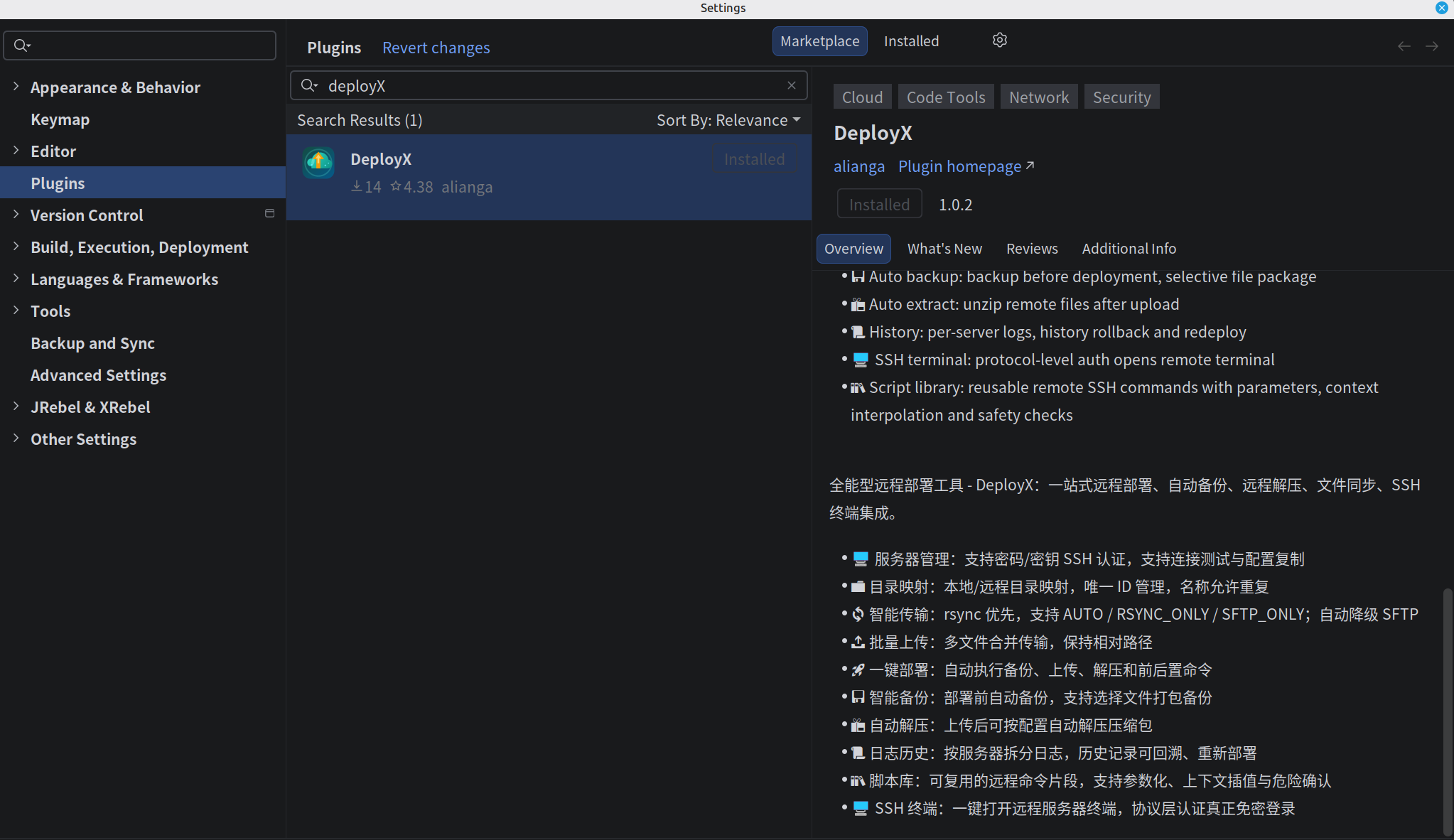Viewport: 1454px width, 840px height.
Task: Click the Code Tools tag
Action: (x=946, y=97)
